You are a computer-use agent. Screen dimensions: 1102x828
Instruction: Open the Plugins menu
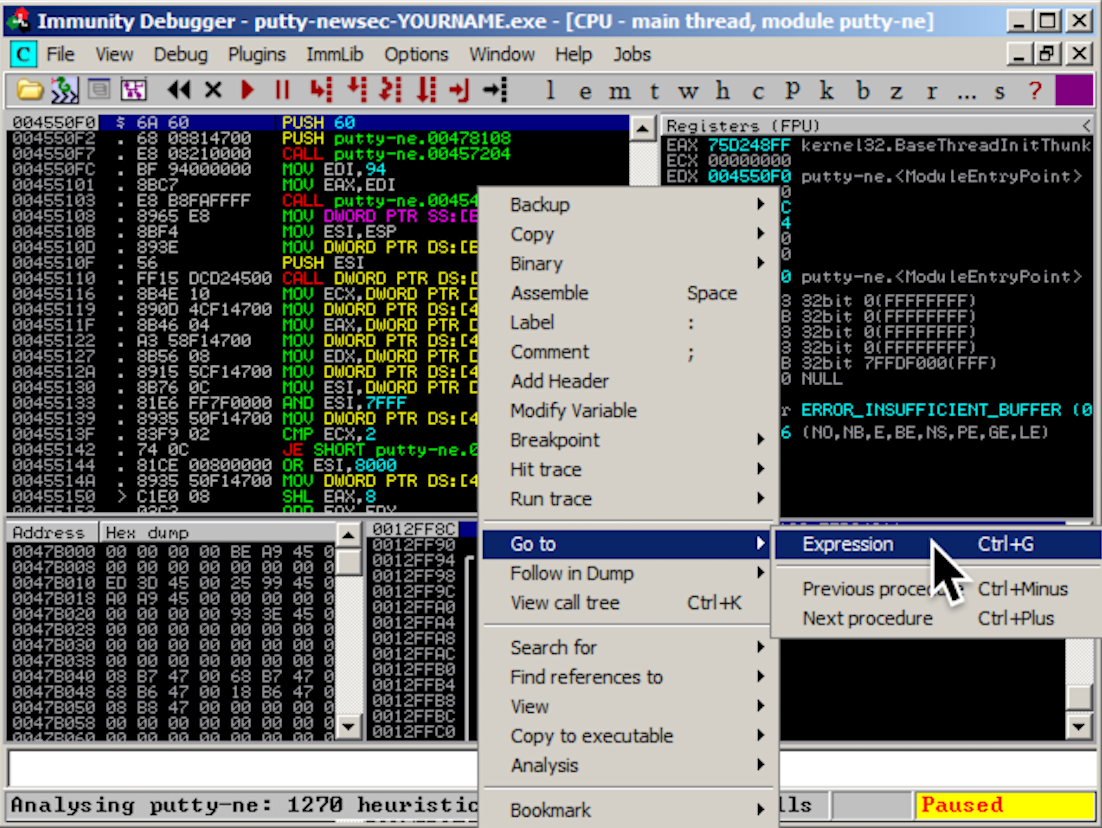point(256,54)
